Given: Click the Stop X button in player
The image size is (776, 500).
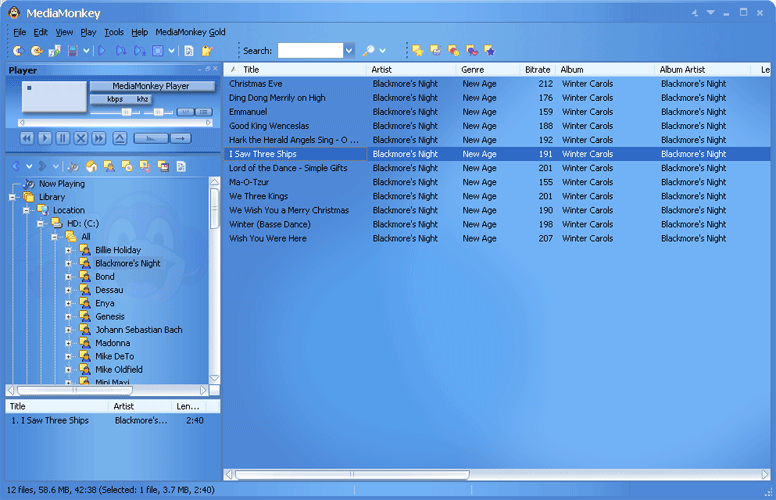Looking at the screenshot, I should pyautogui.click(x=81, y=138).
